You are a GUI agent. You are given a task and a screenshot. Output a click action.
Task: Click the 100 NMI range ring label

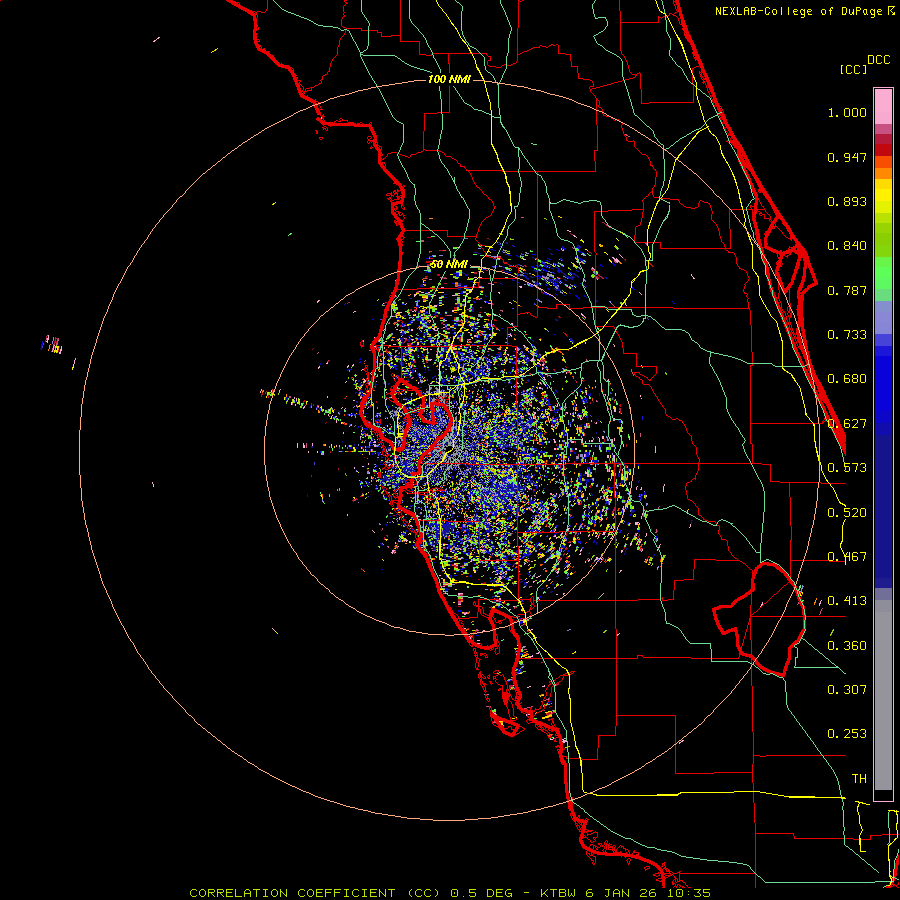click(x=449, y=79)
